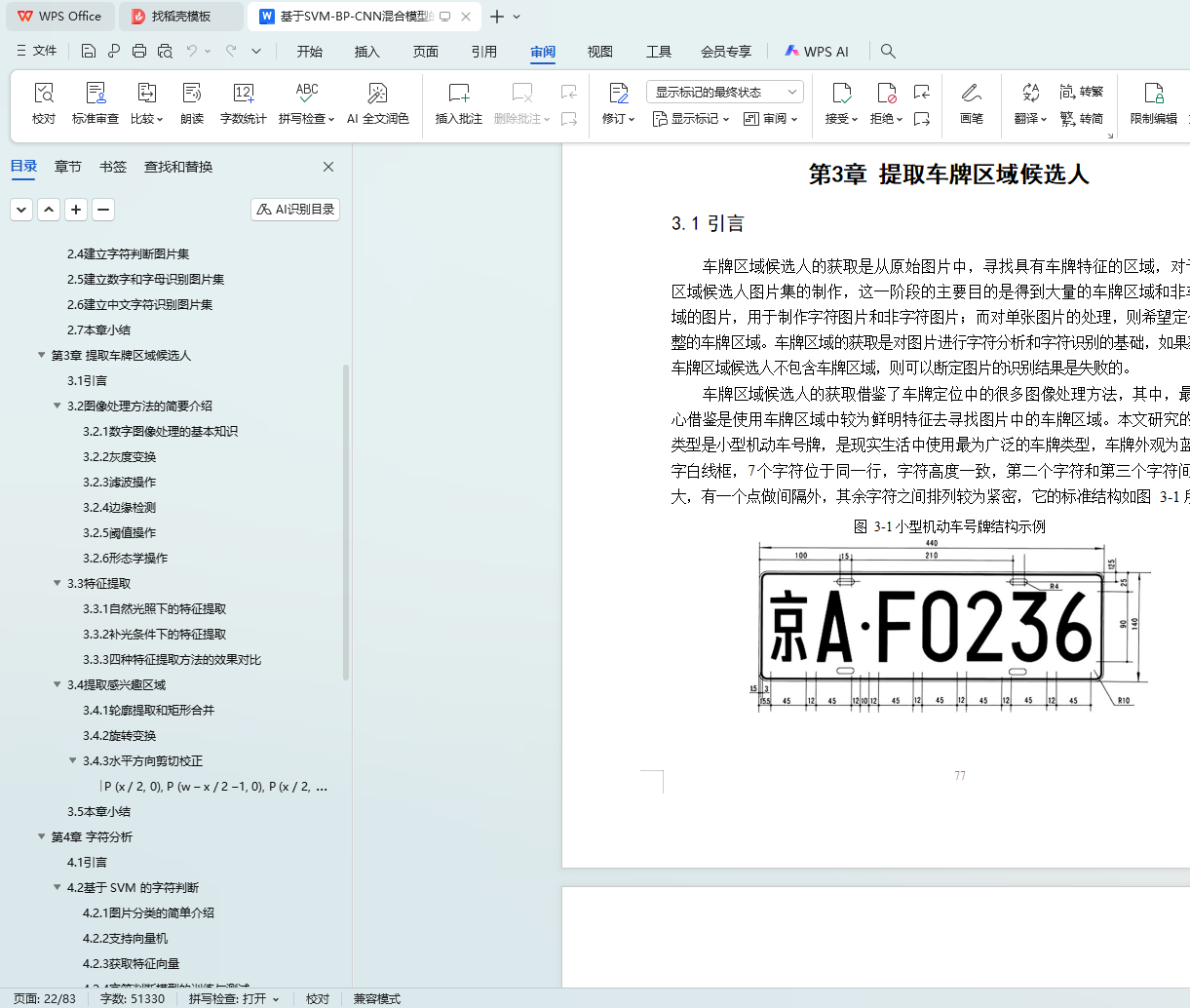Collapse 3.2图像处理方法的简要介绍 node
Image resolution: width=1190 pixels, height=1008 pixels.
click(x=57, y=406)
